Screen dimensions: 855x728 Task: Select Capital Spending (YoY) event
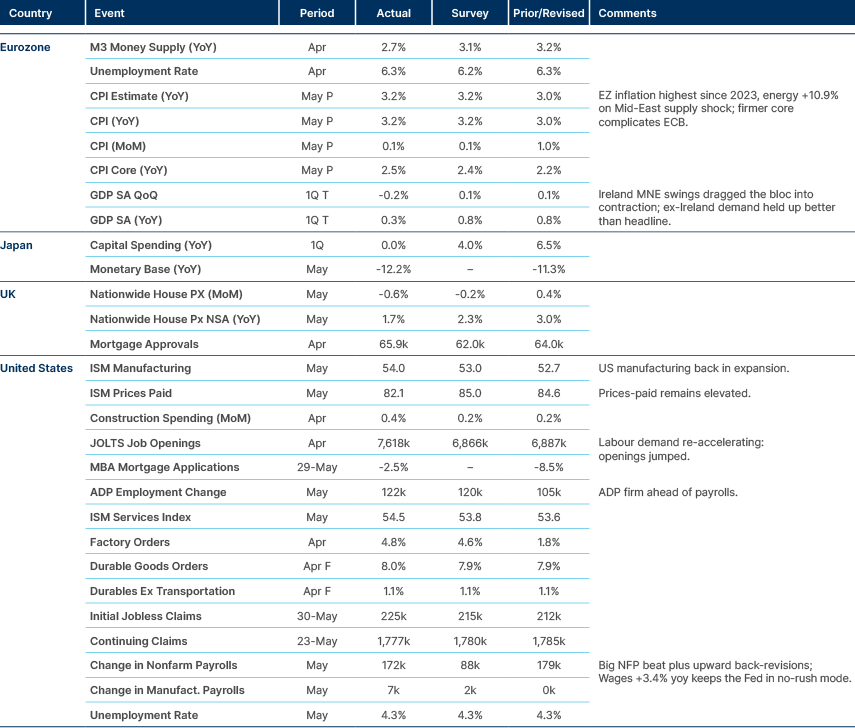pyautogui.click(x=151, y=245)
